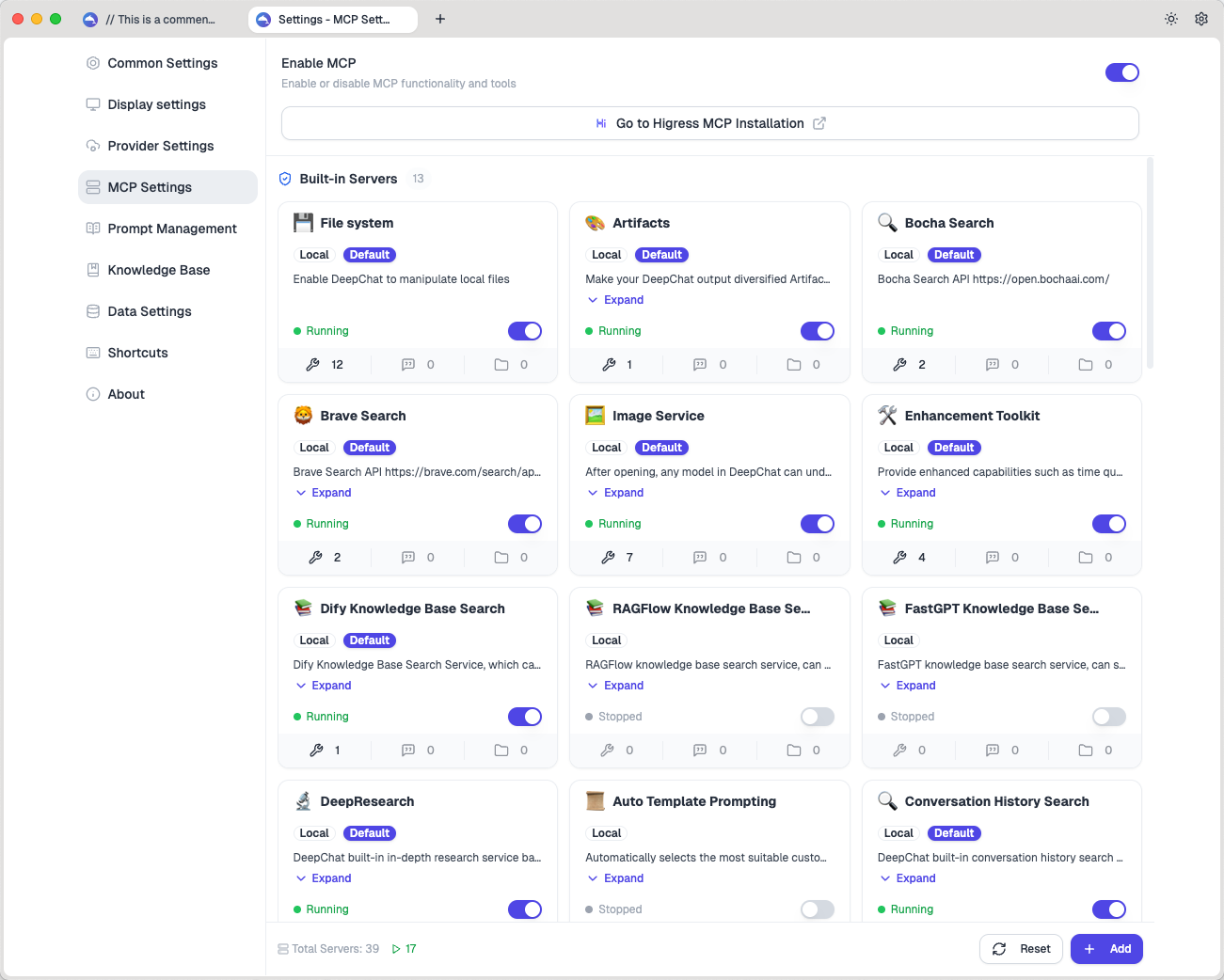Viewport: 1224px width, 980px height.
Task: Select the Settings - MCP Settings tab
Action: click(333, 19)
